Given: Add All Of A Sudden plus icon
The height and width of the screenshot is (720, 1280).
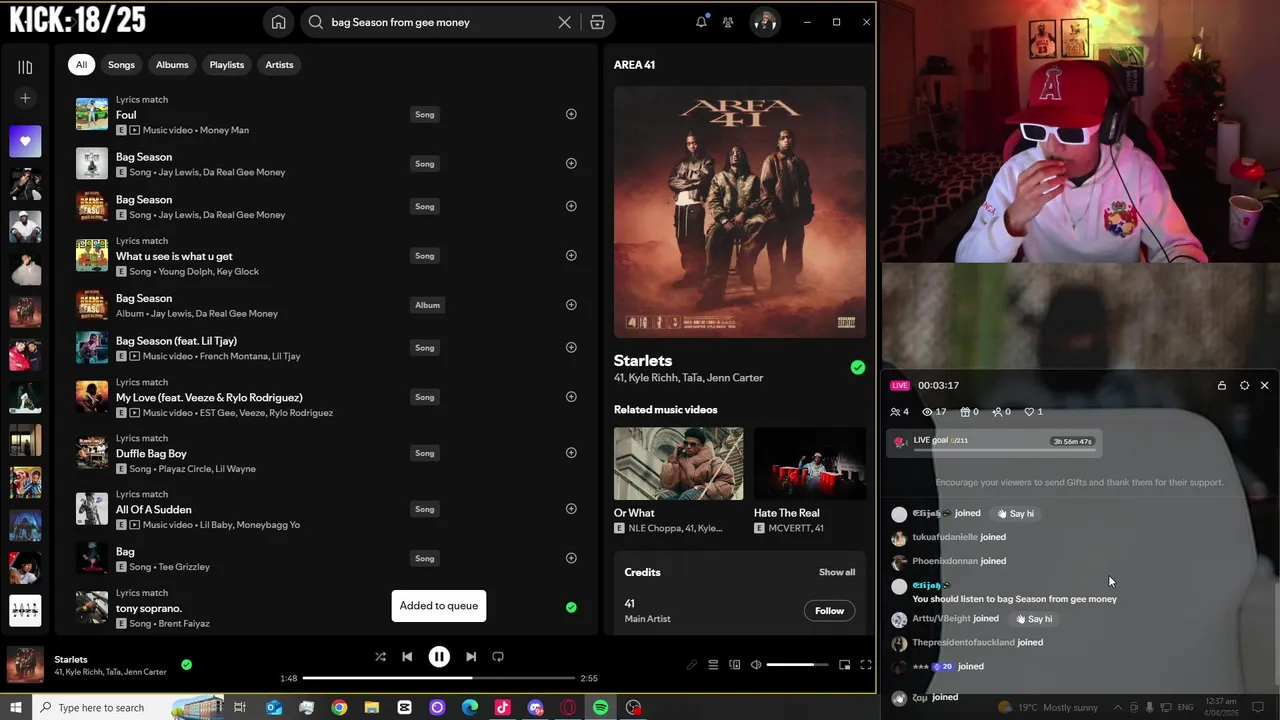Looking at the screenshot, I should 571,509.
